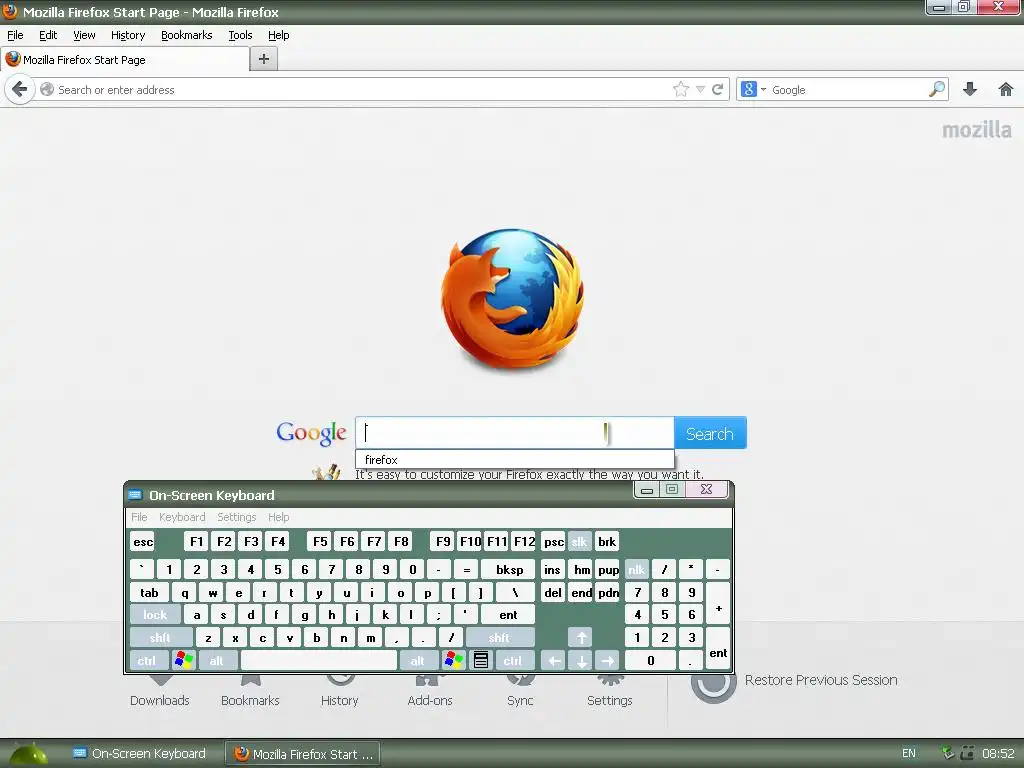Choose the 'firefox' autocomplete suggestion

point(515,459)
